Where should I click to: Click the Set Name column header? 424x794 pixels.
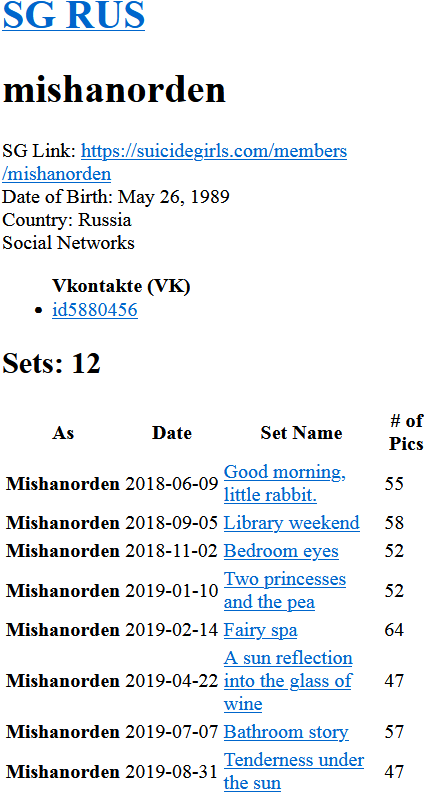(x=301, y=433)
